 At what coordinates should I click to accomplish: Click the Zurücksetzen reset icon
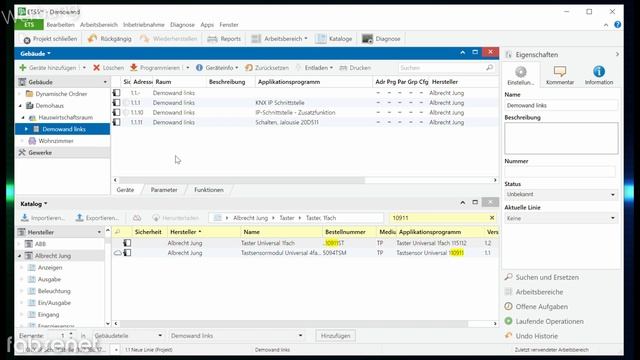click(x=249, y=68)
